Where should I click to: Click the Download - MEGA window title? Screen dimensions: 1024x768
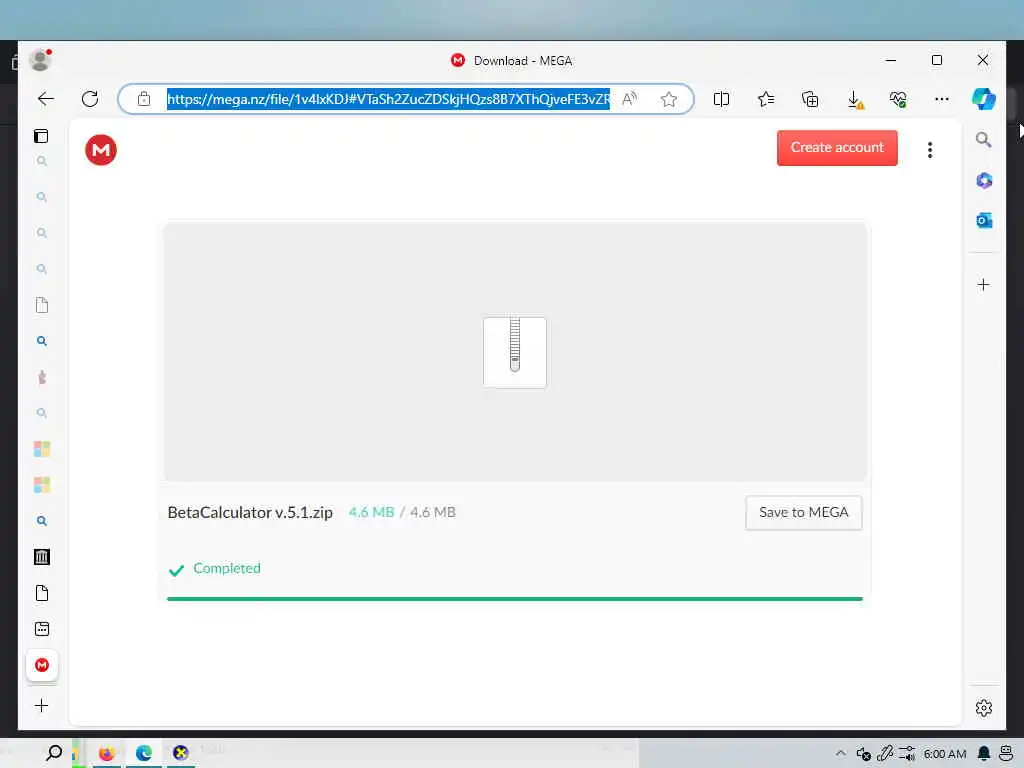[x=523, y=61]
